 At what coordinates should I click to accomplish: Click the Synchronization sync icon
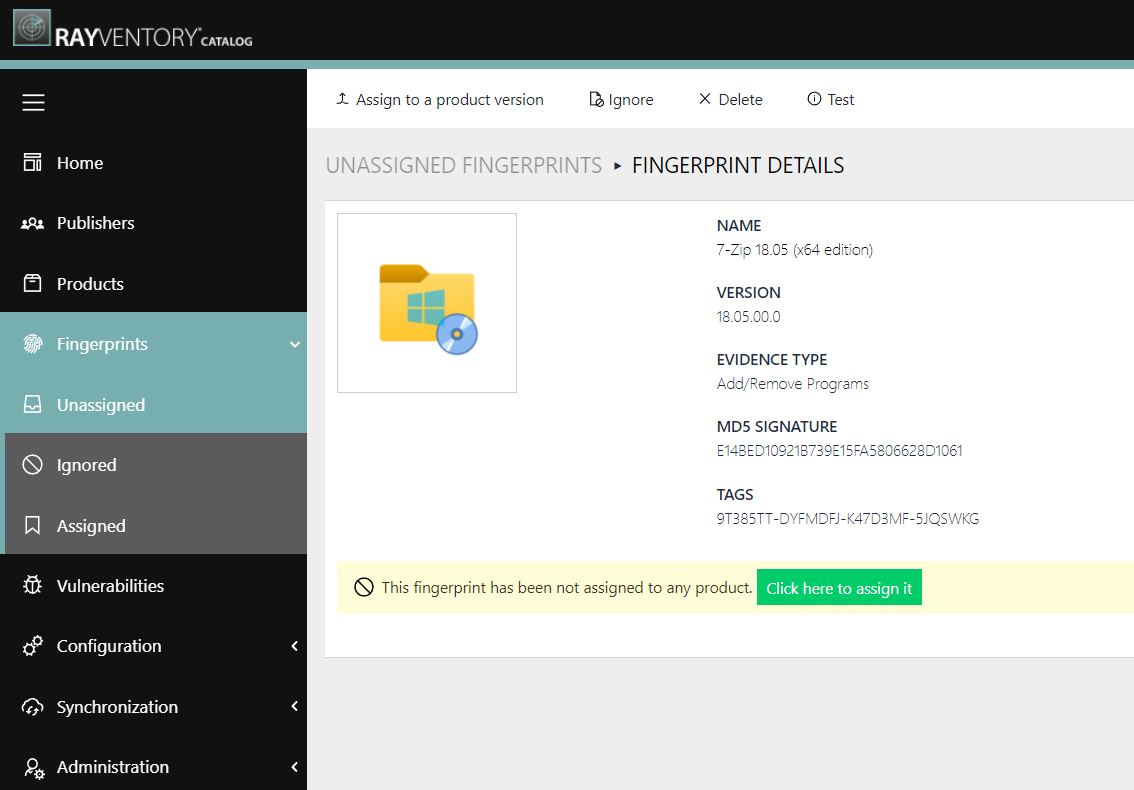33,706
